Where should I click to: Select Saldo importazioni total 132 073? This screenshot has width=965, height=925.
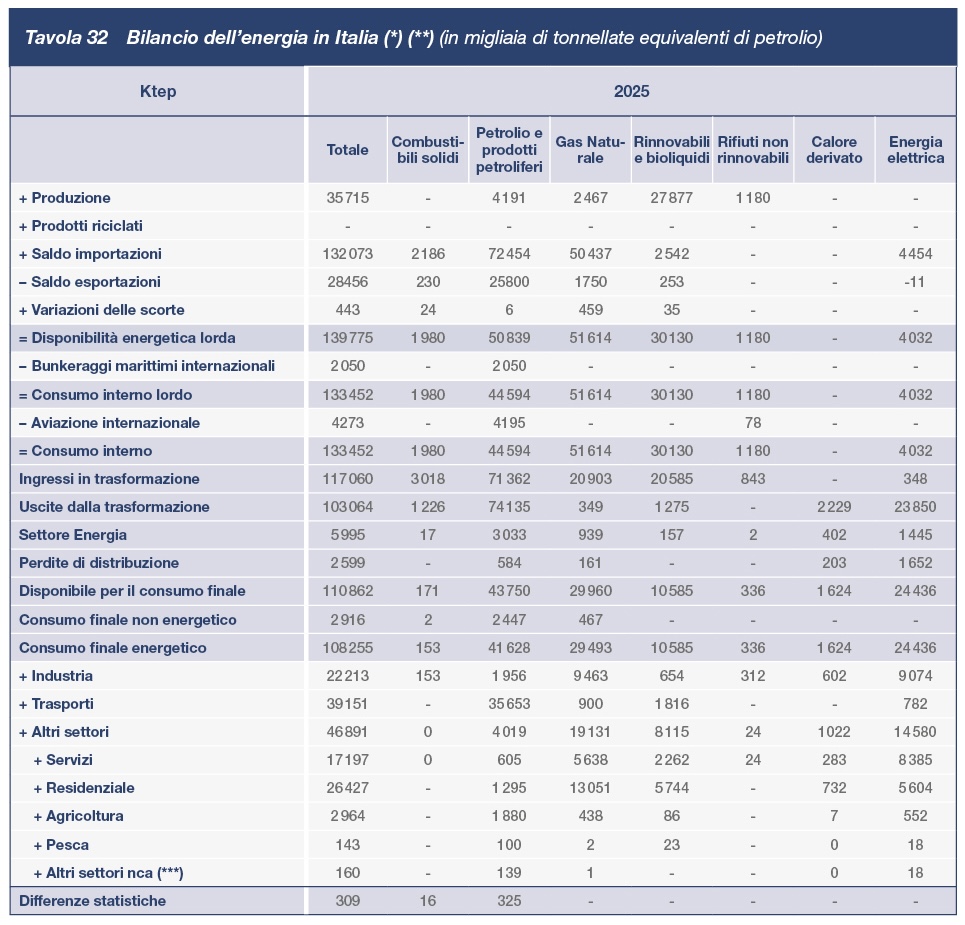tap(347, 254)
